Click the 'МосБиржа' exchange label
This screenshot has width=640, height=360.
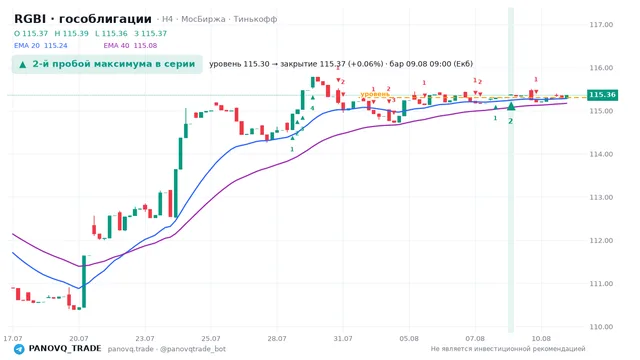pos(203,19)
